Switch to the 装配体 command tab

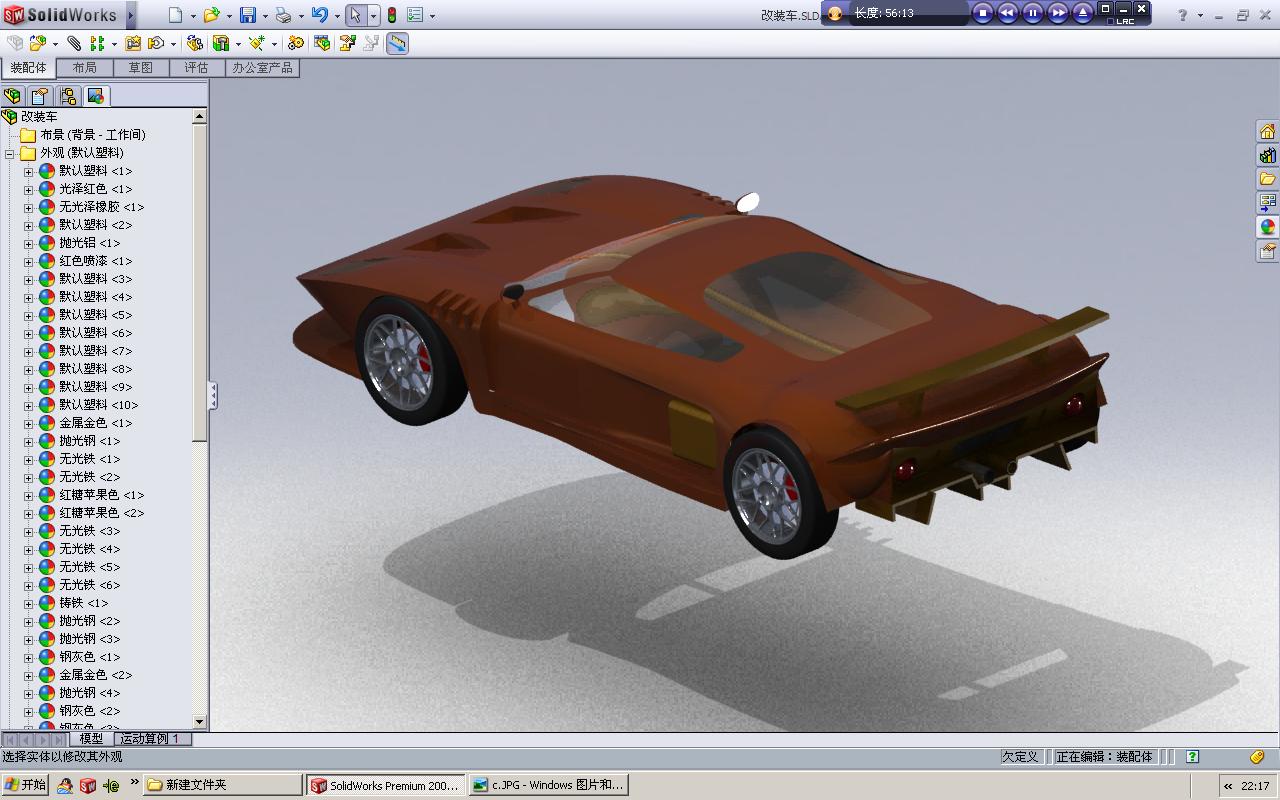point(28,68)
